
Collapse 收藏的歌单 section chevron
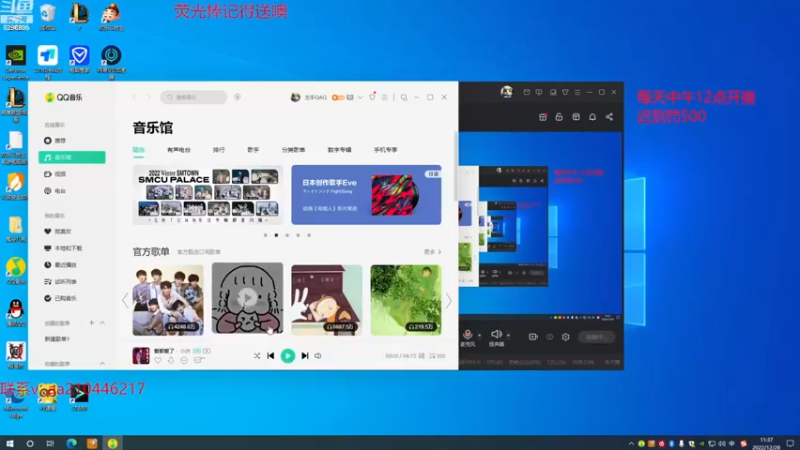(x=102, y=364)
